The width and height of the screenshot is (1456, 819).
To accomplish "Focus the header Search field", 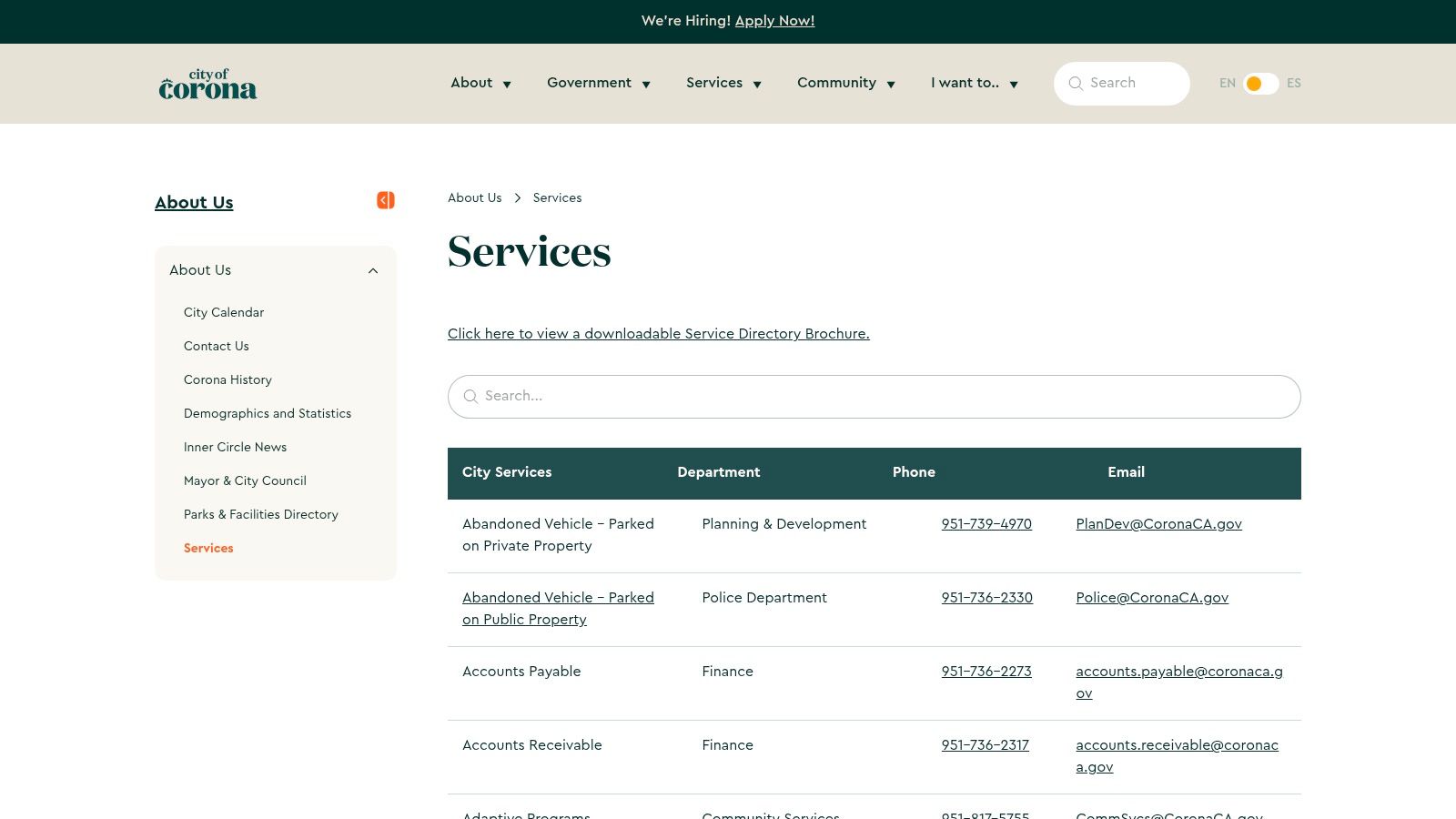I will (x=1122, y=84).
